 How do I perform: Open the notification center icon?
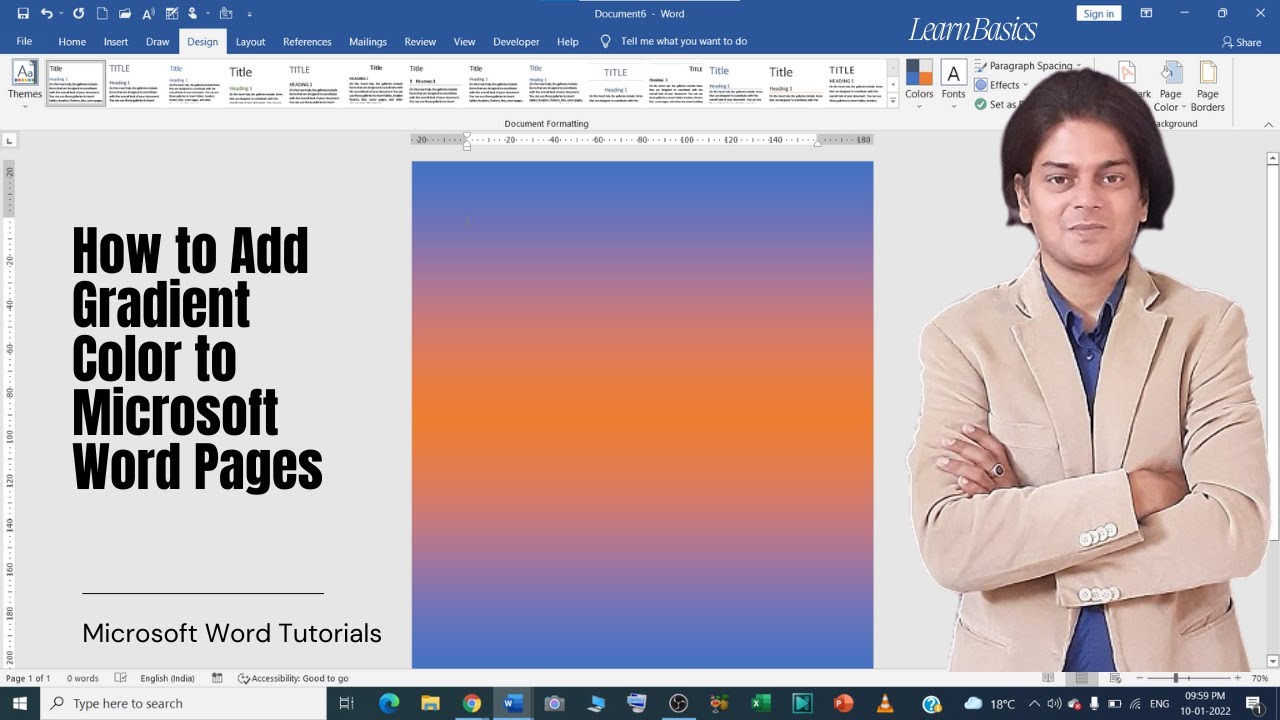click(1253, 704)
